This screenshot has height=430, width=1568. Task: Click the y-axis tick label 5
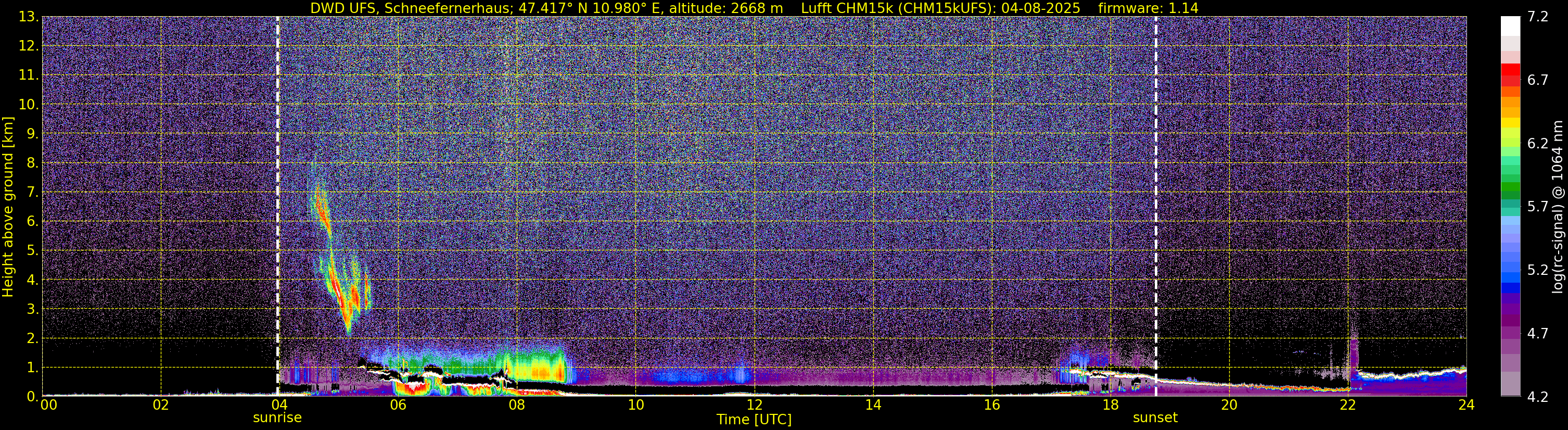pos(32,251)
